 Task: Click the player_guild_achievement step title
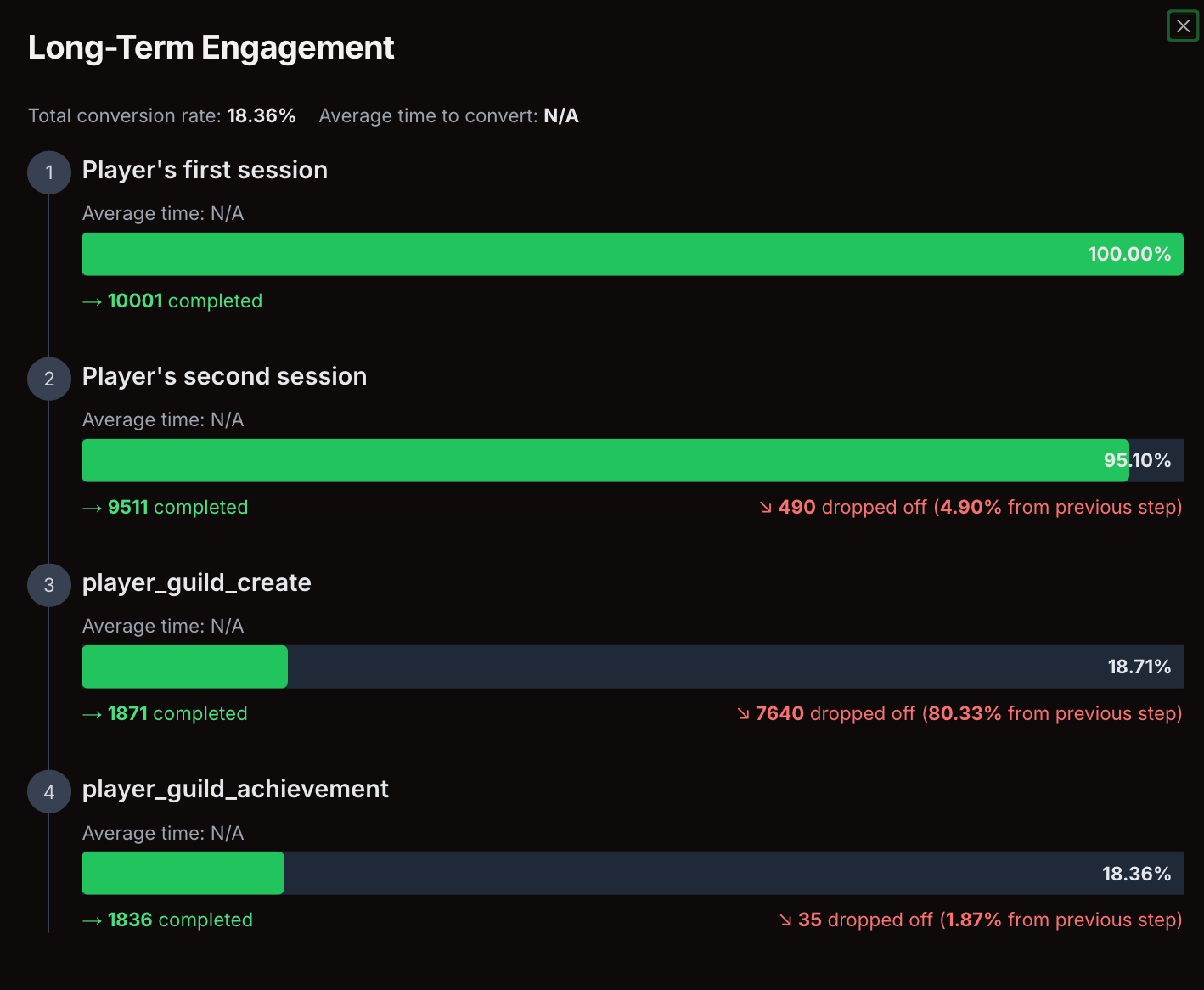coord(235,789)
